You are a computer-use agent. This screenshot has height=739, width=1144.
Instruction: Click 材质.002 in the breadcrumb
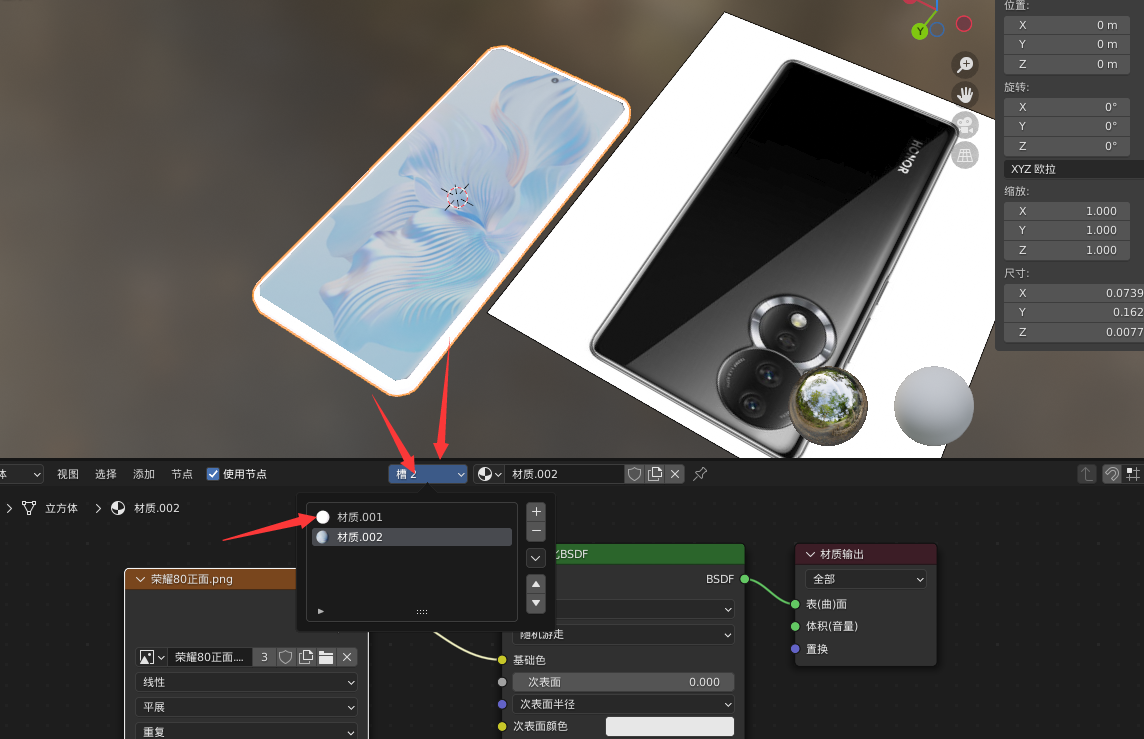point(157,508)
